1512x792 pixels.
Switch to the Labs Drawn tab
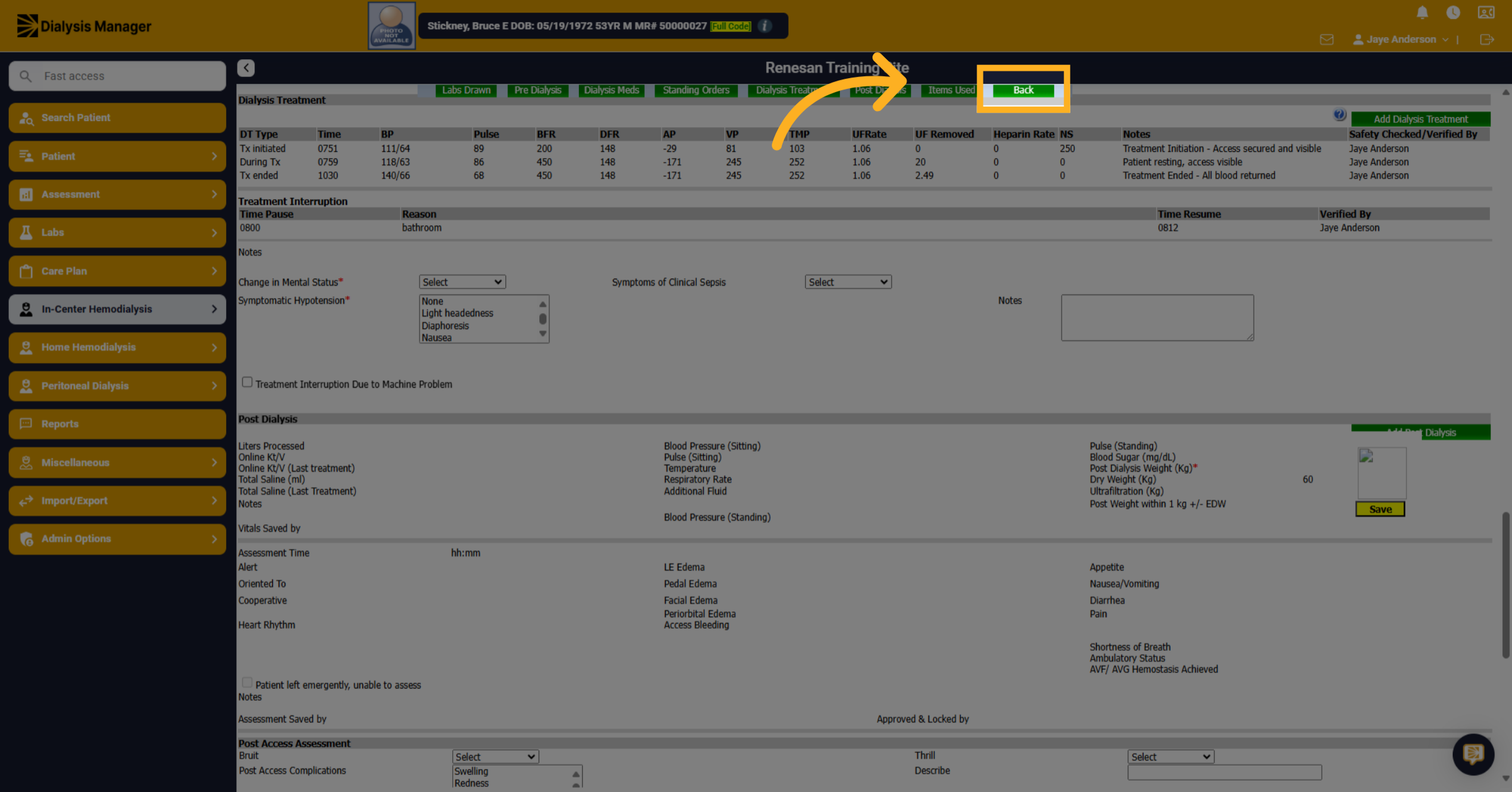(x=466, y=90)
